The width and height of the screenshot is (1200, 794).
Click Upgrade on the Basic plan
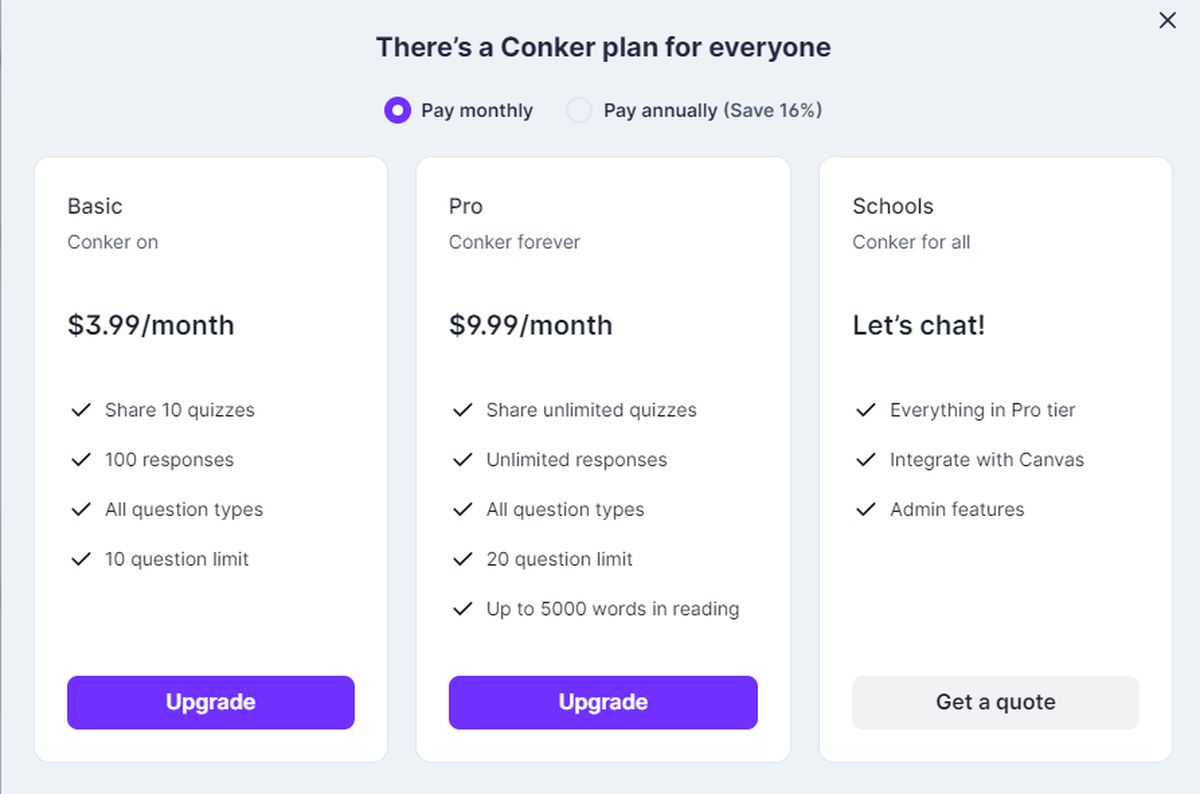tap(211, 702)
